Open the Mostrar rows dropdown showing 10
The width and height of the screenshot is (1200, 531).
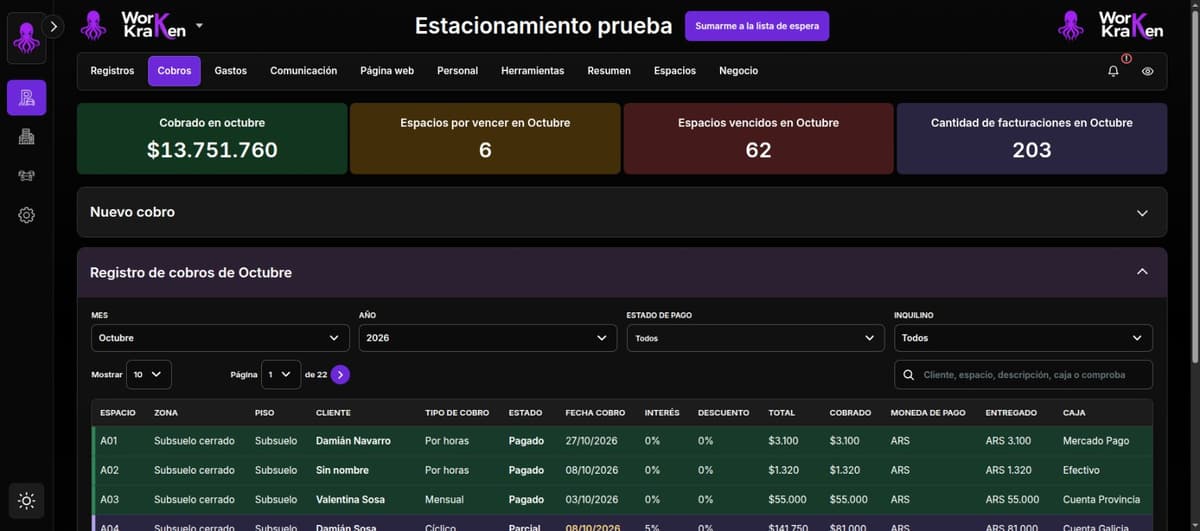pos(149,374)
